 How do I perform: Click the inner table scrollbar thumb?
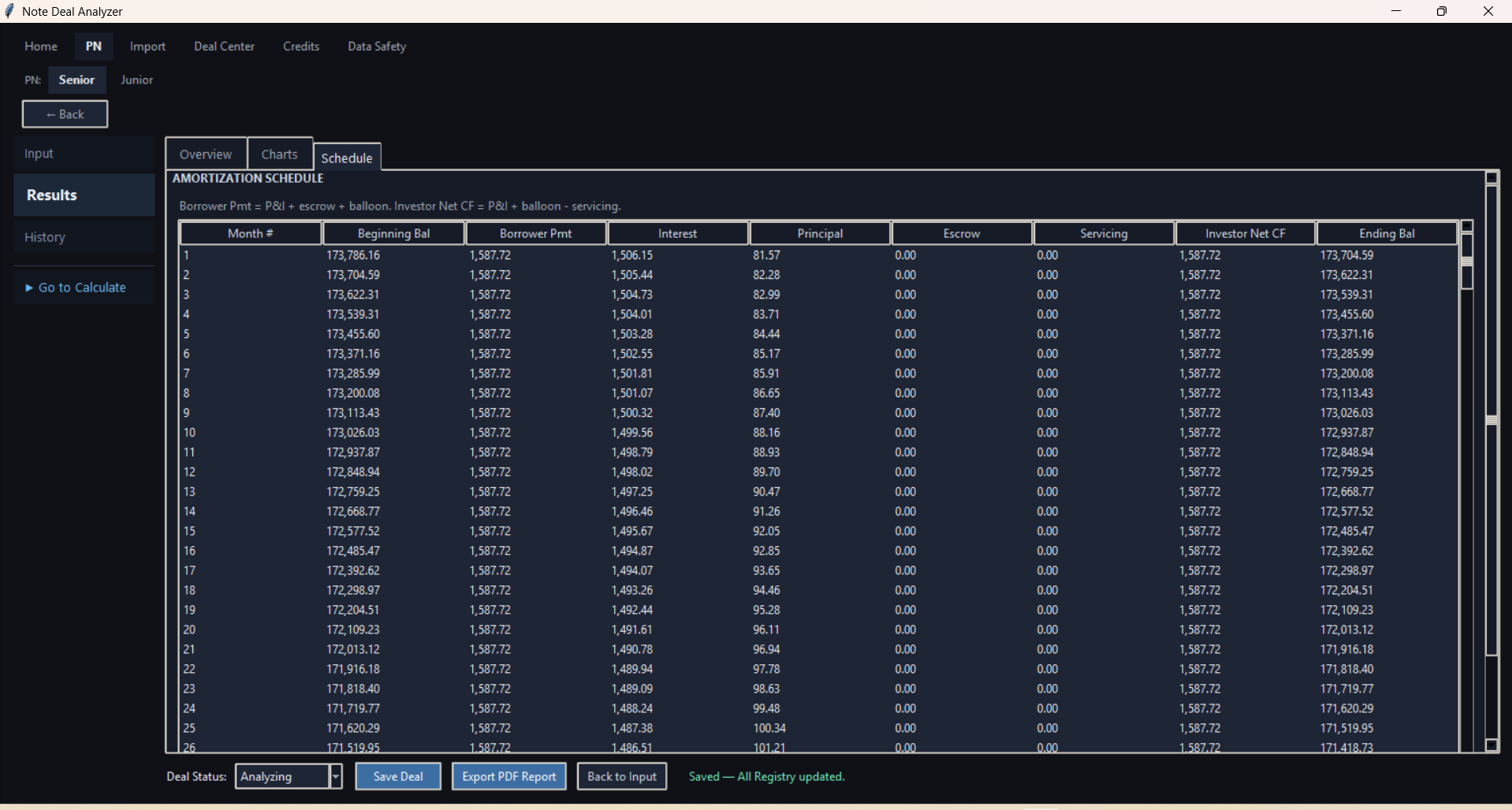tap(1467, 262)
